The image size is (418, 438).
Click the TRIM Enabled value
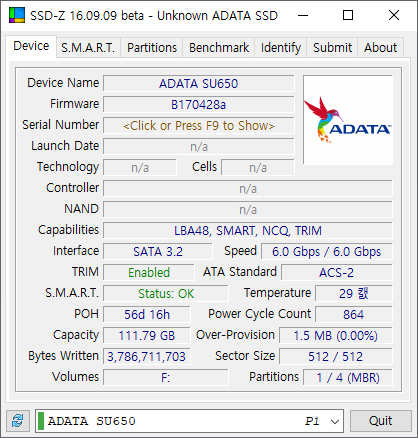pyautogui.click(x=149, y=273)
